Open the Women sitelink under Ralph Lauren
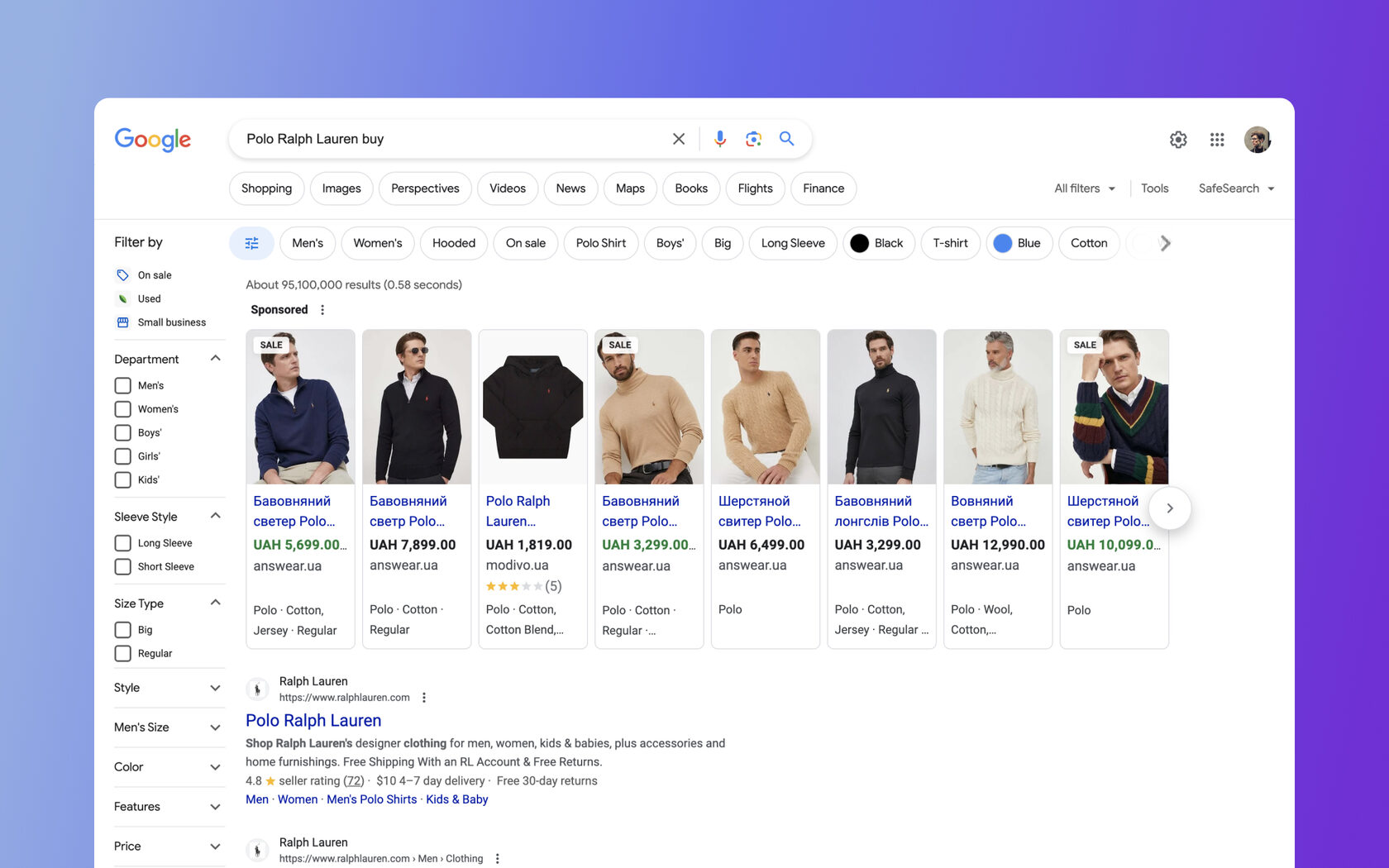The width and height of the screenshot is (1389, 868). click(298, 799)
